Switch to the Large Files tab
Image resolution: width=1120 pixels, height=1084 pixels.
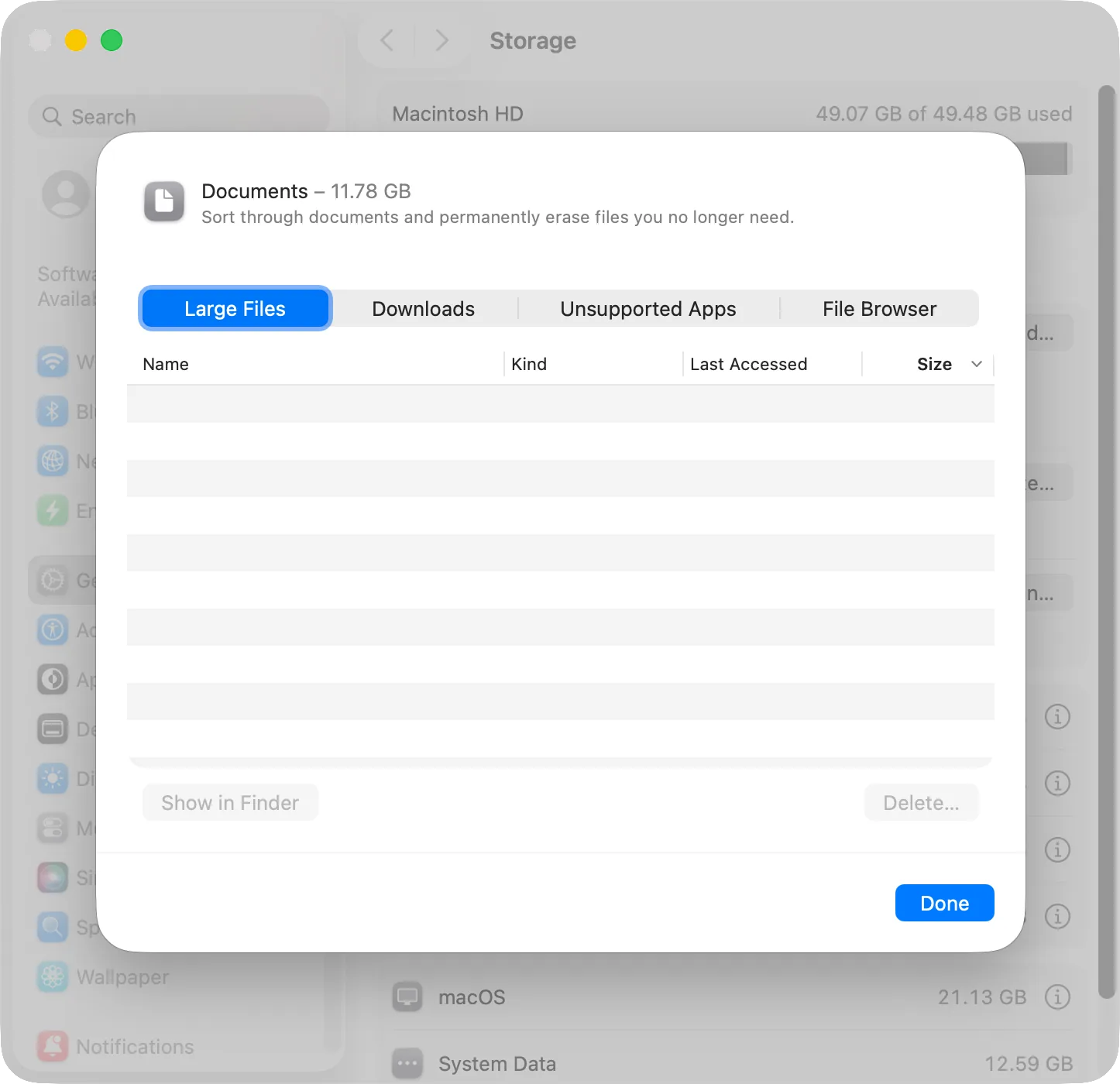point(235,309)
